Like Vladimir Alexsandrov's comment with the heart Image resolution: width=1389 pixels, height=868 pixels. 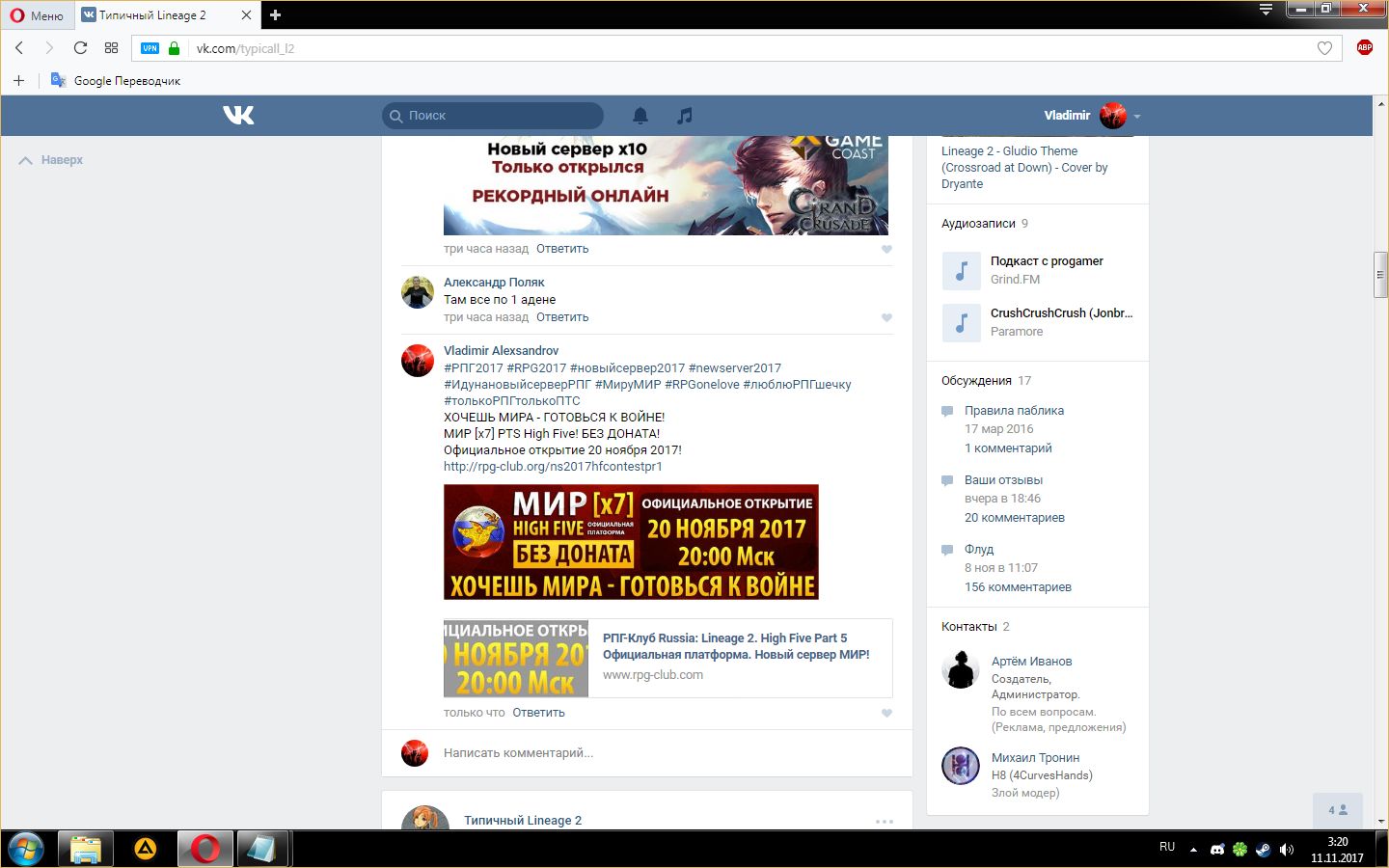(886, 714)
